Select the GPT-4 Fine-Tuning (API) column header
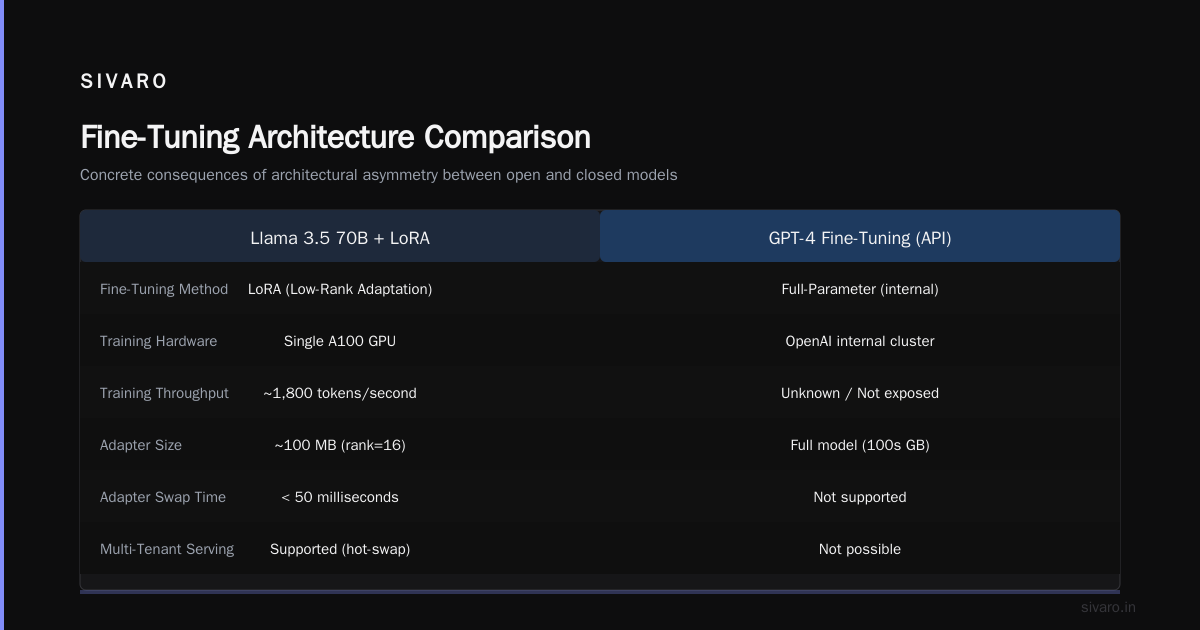The height and width of the screenshot is (630, 1200). [860, 238]
